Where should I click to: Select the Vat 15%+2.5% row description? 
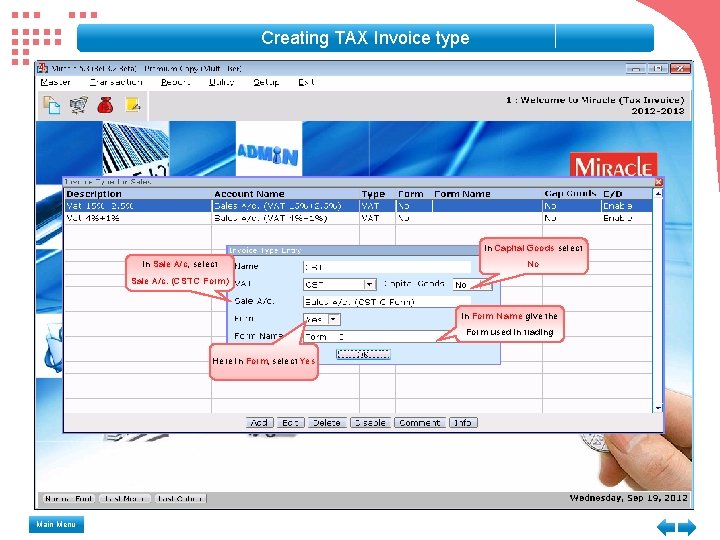138,206
